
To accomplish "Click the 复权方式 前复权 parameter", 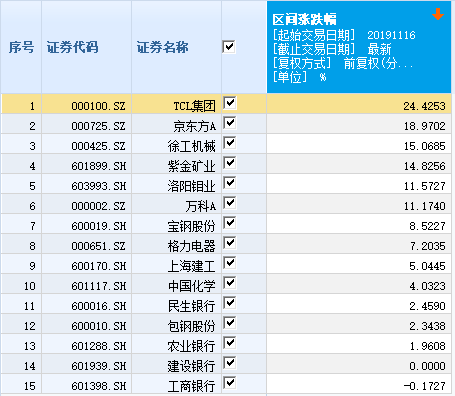I will [343, 63].
